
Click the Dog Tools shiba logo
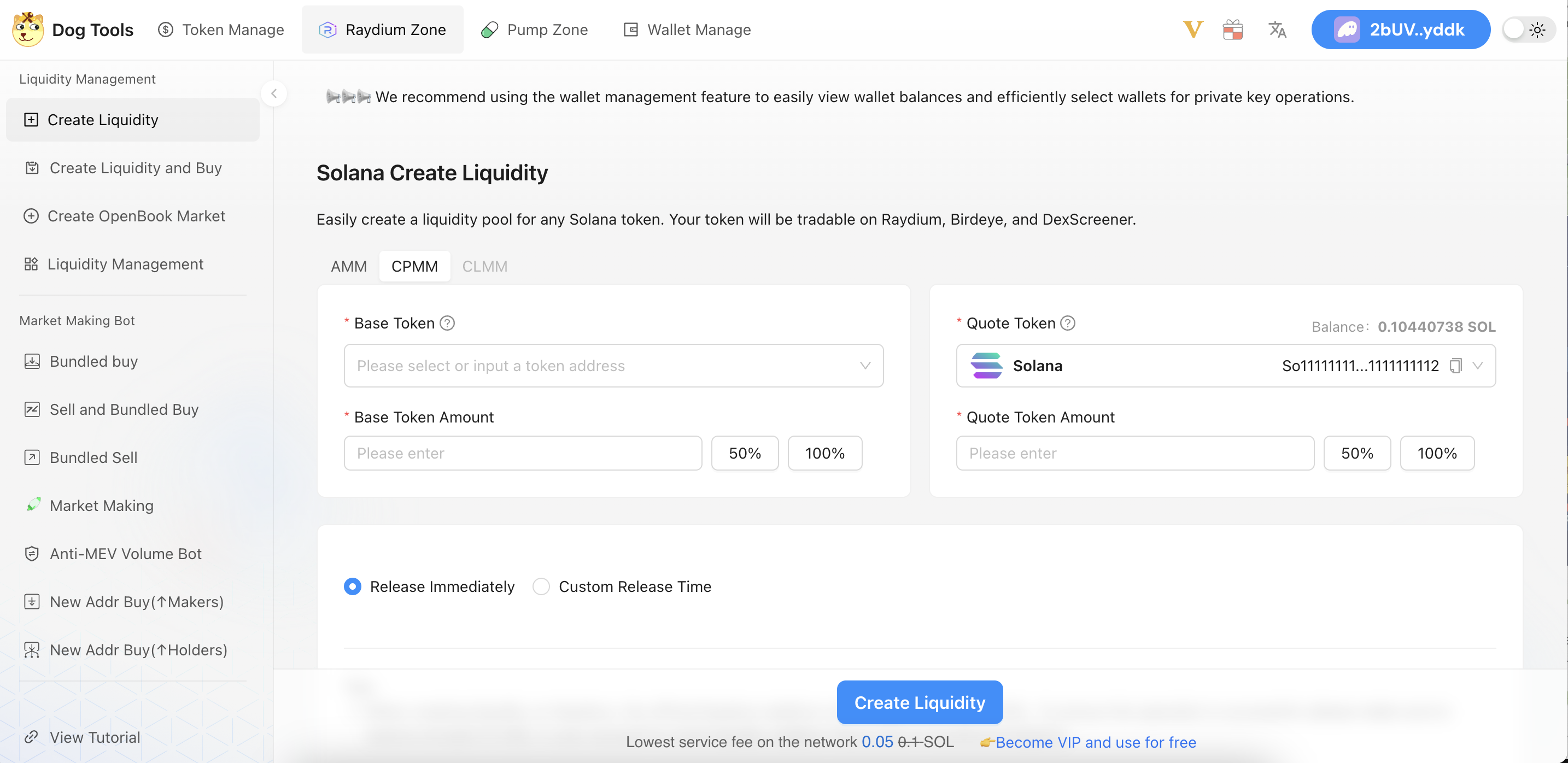click(x=28, y=29)
